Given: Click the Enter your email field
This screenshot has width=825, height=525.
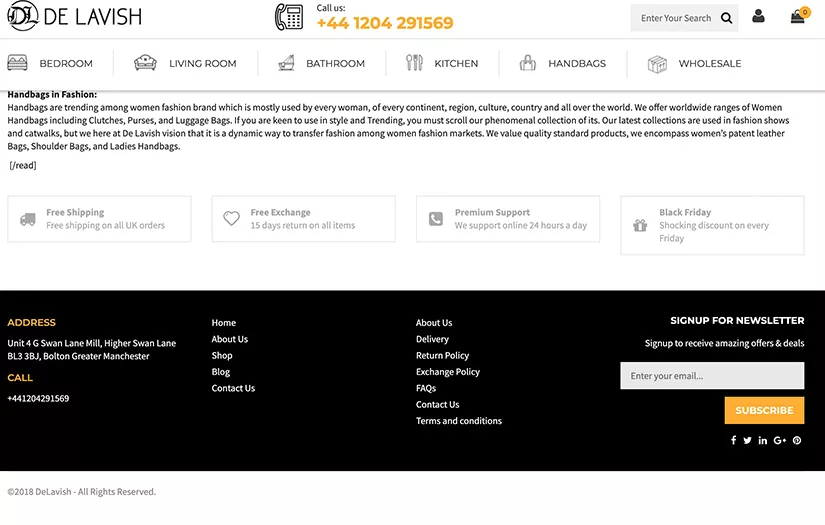Looking at the screenshot, I should 712,376.
